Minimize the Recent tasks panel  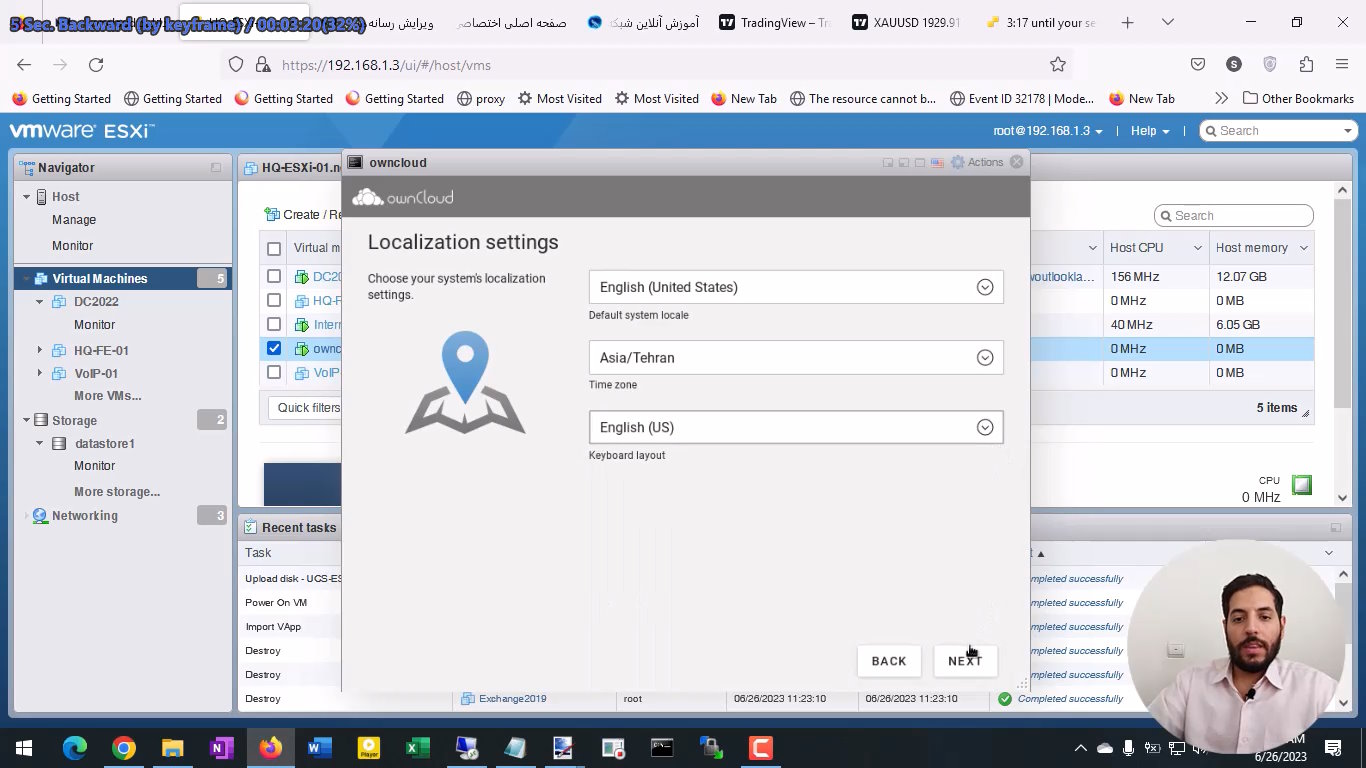(1335, 527)
